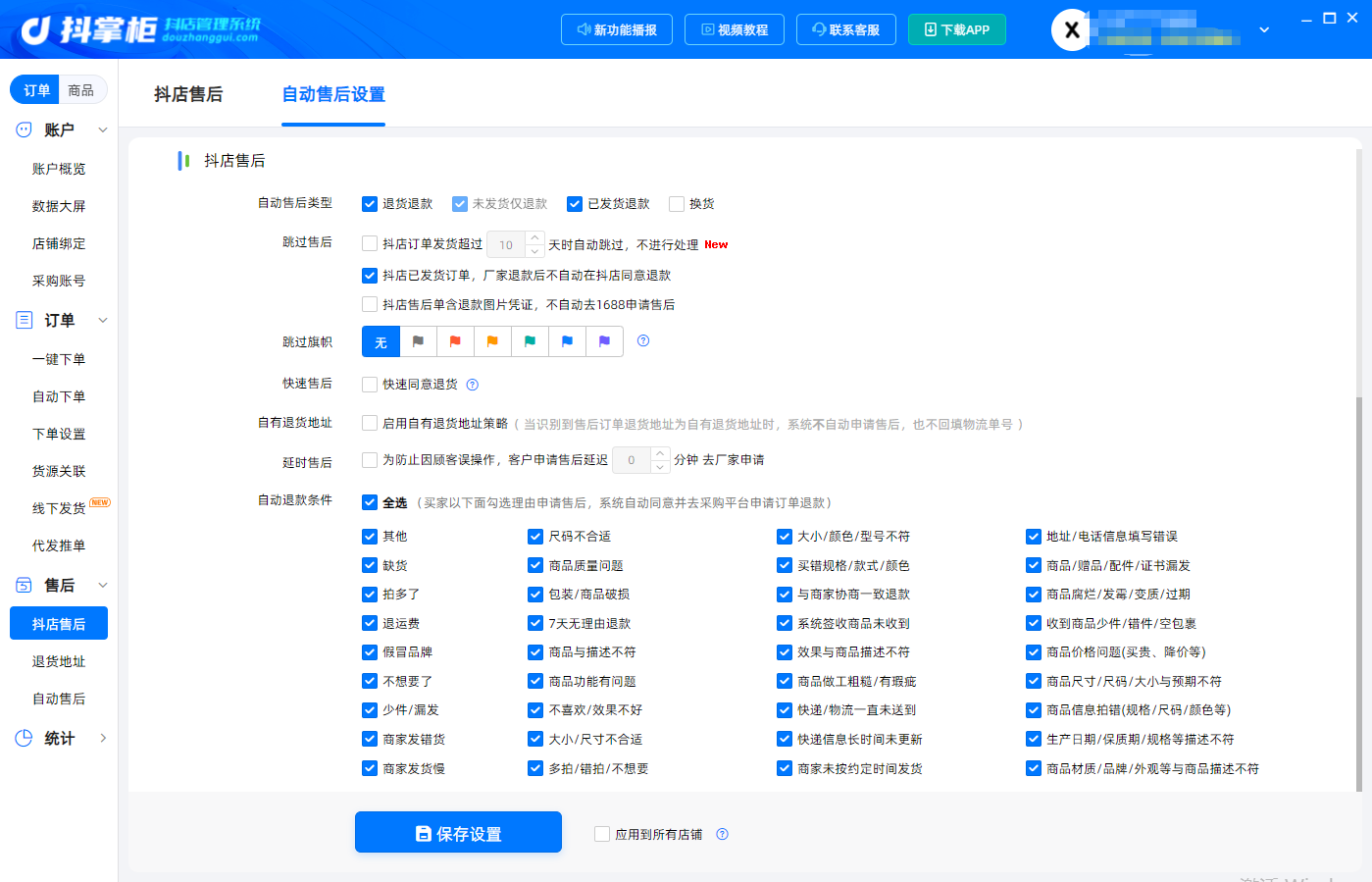Open help icon beside 应用到所有店铺
Viewport: 1372px width, 882px height.
click(x=722, y=835)
